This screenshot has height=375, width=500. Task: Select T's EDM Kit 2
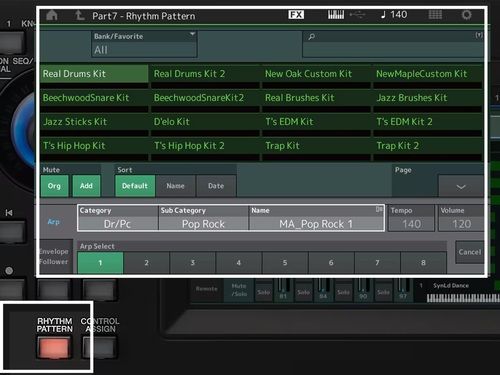pyautogui.click(x=428, y=122)
